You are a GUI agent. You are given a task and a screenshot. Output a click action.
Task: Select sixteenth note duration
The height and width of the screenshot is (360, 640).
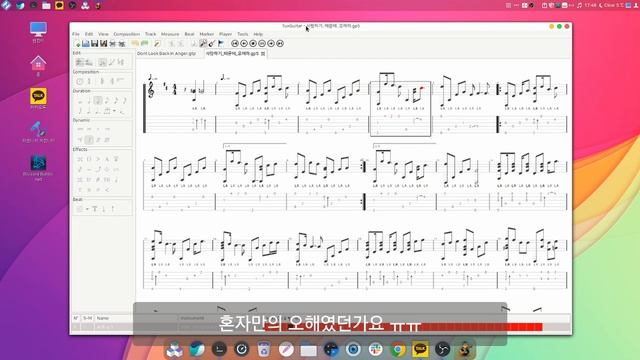(x=116, y=100)
